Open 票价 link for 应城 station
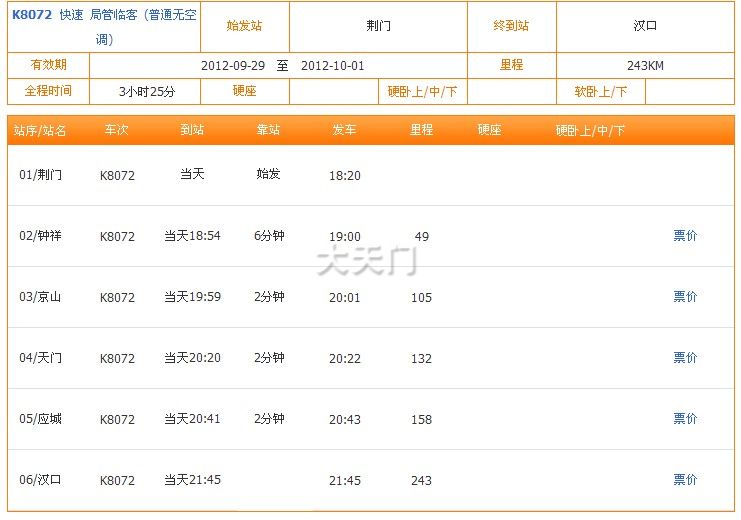Viewport: 741px width, 520px height. point(685,419)
